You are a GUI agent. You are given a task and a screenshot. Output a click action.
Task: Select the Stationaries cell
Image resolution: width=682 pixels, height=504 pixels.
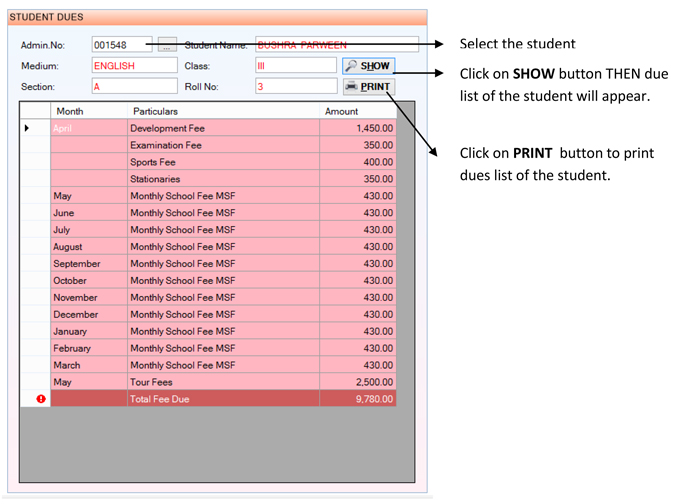pyautogui.click(x=224, y=179)
